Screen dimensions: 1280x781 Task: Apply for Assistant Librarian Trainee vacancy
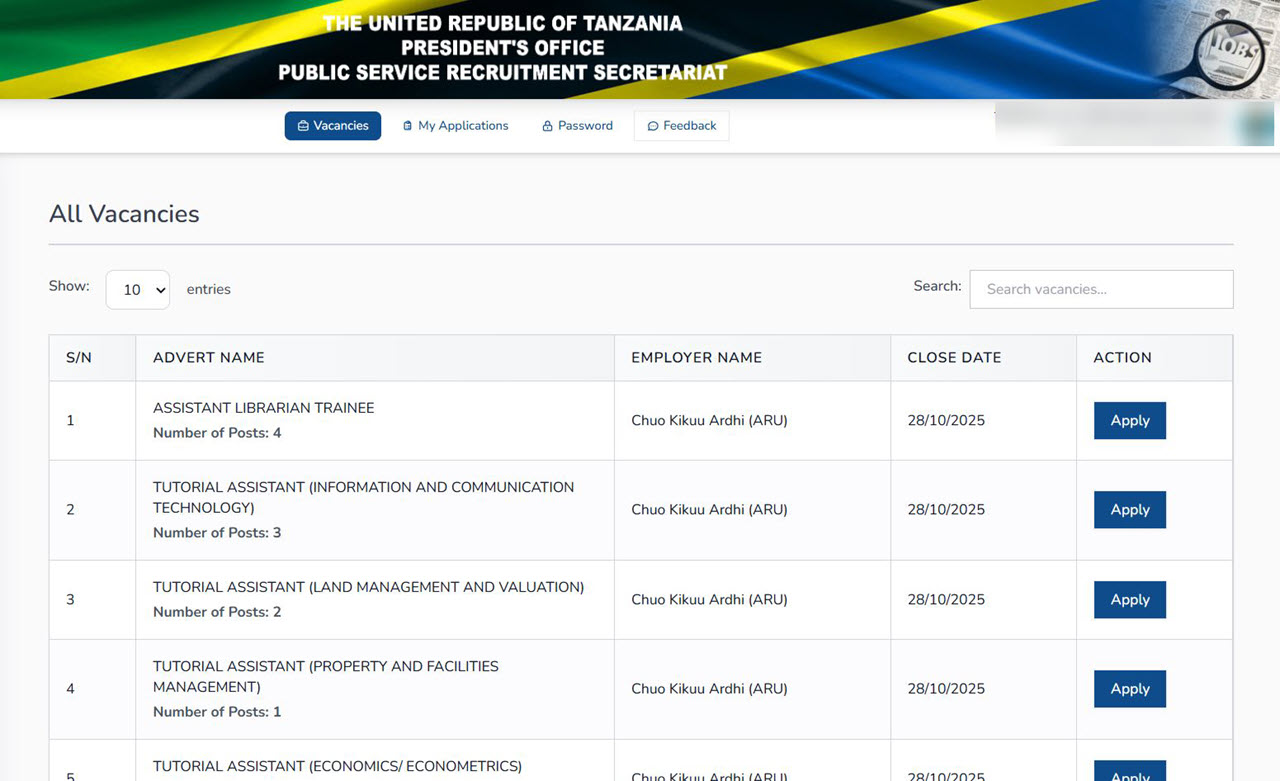click(x=1129, y=421)
